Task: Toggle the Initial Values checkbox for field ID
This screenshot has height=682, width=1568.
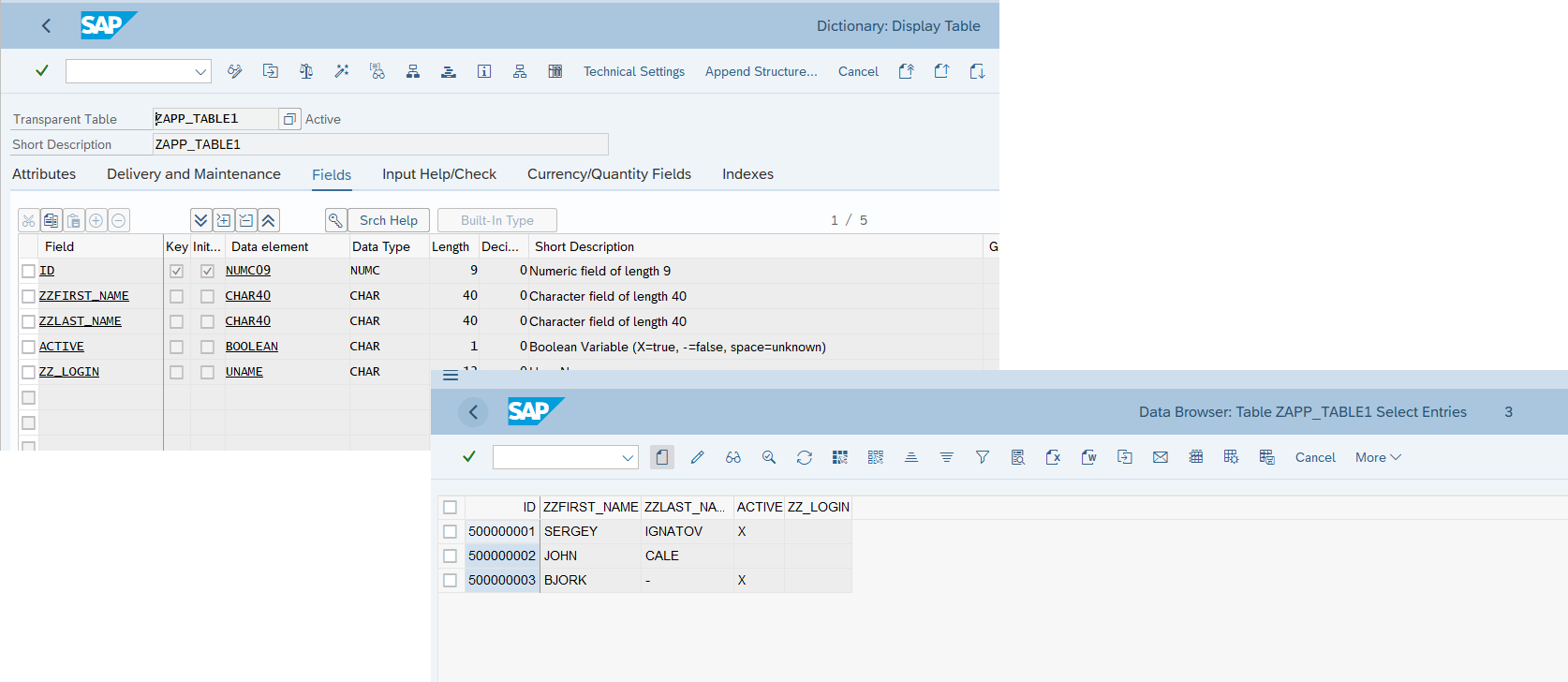Action: 207,271
